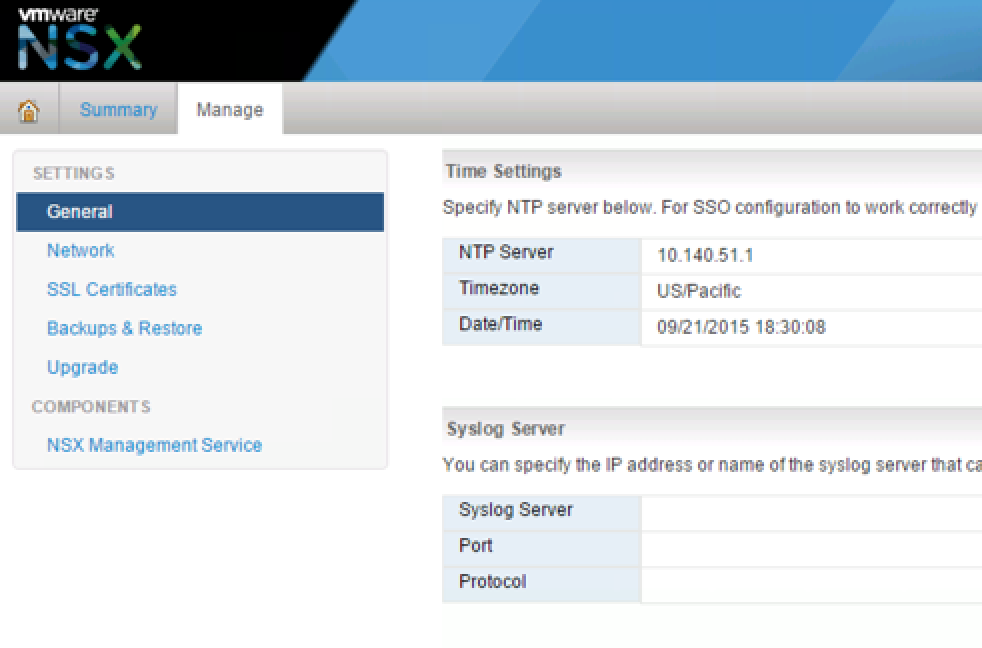The height and width of the screenshot is (648, 982).
Task: Select the US/Pacific Timezone value
Action: pos(699,292)
